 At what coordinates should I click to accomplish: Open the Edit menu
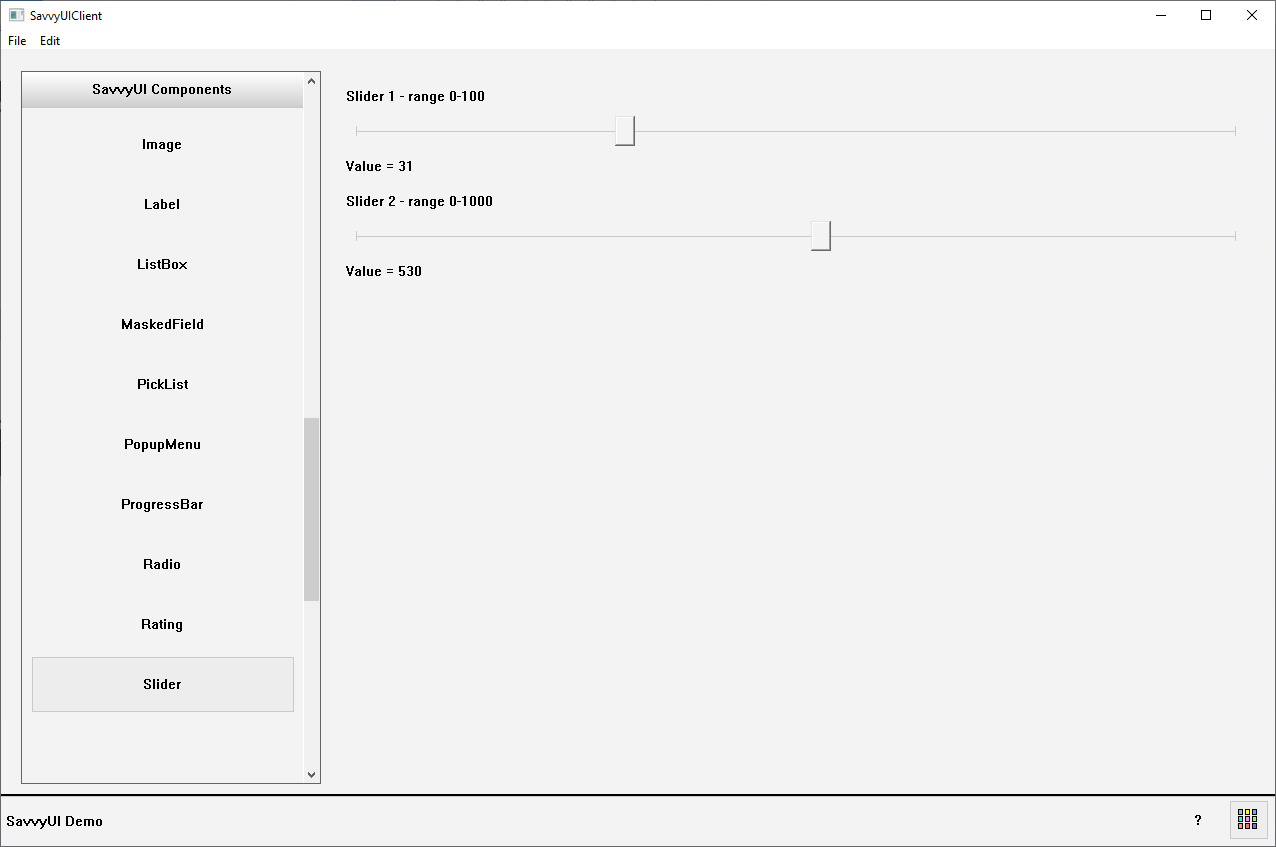coord(50,41)
